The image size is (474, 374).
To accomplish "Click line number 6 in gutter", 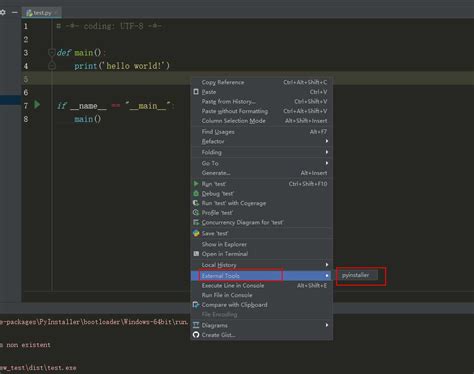I will [x=26, y=92].
